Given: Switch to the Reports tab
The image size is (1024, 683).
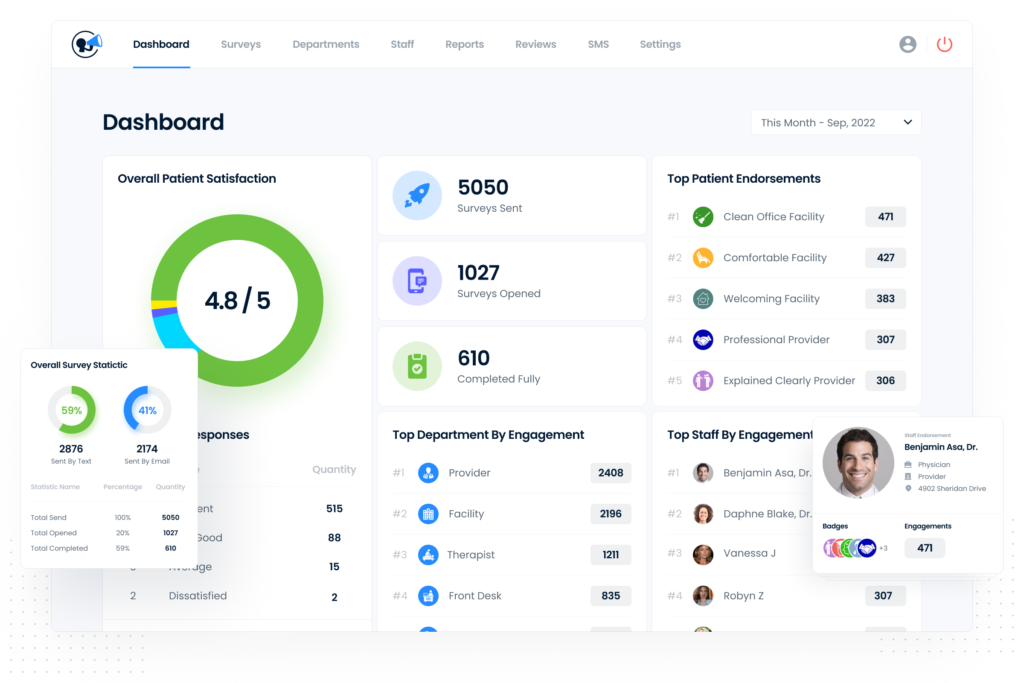Looking at the screenshot, I should click(x=464, y=44).
